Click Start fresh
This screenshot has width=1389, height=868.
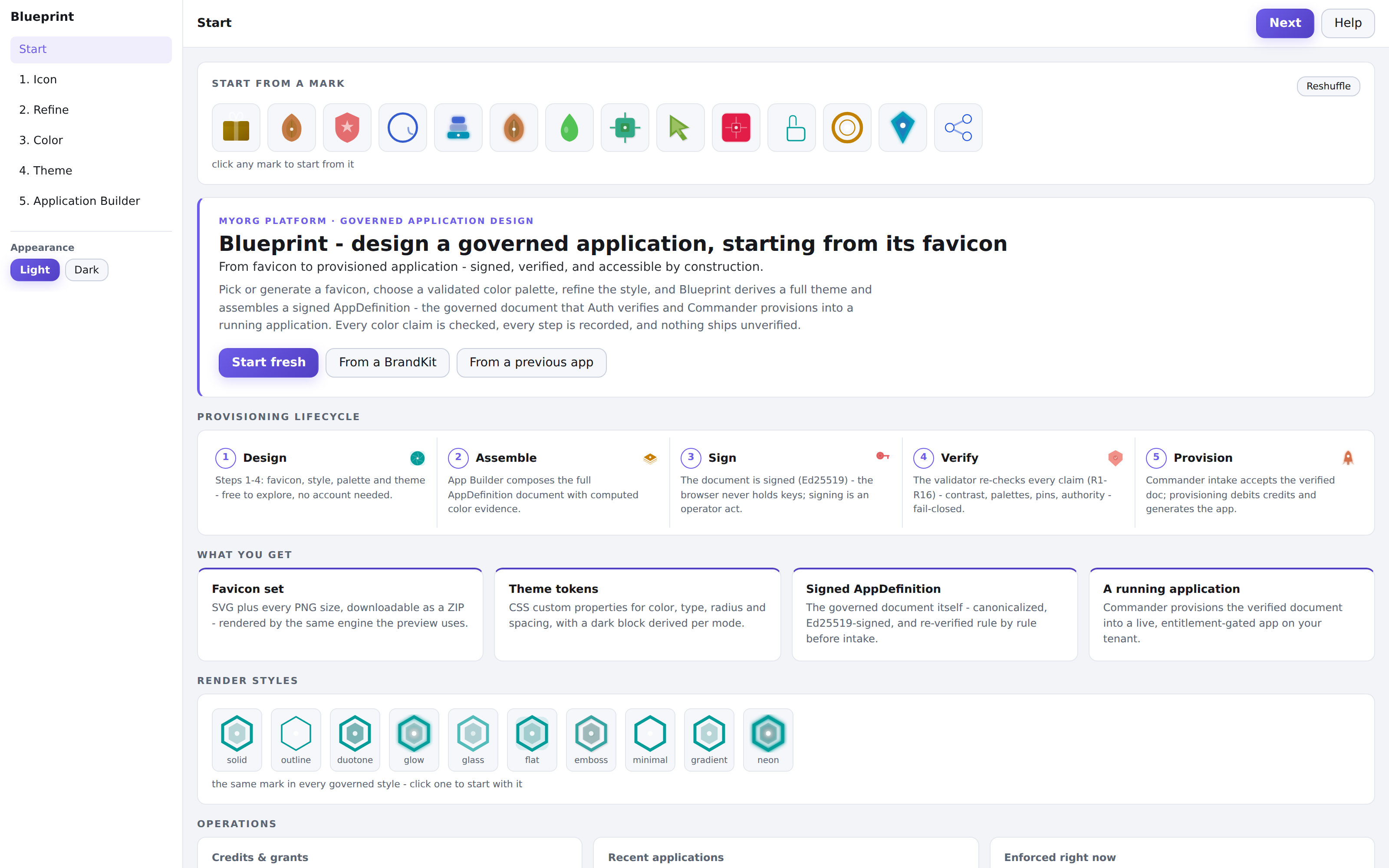click(x=269, y=362)
